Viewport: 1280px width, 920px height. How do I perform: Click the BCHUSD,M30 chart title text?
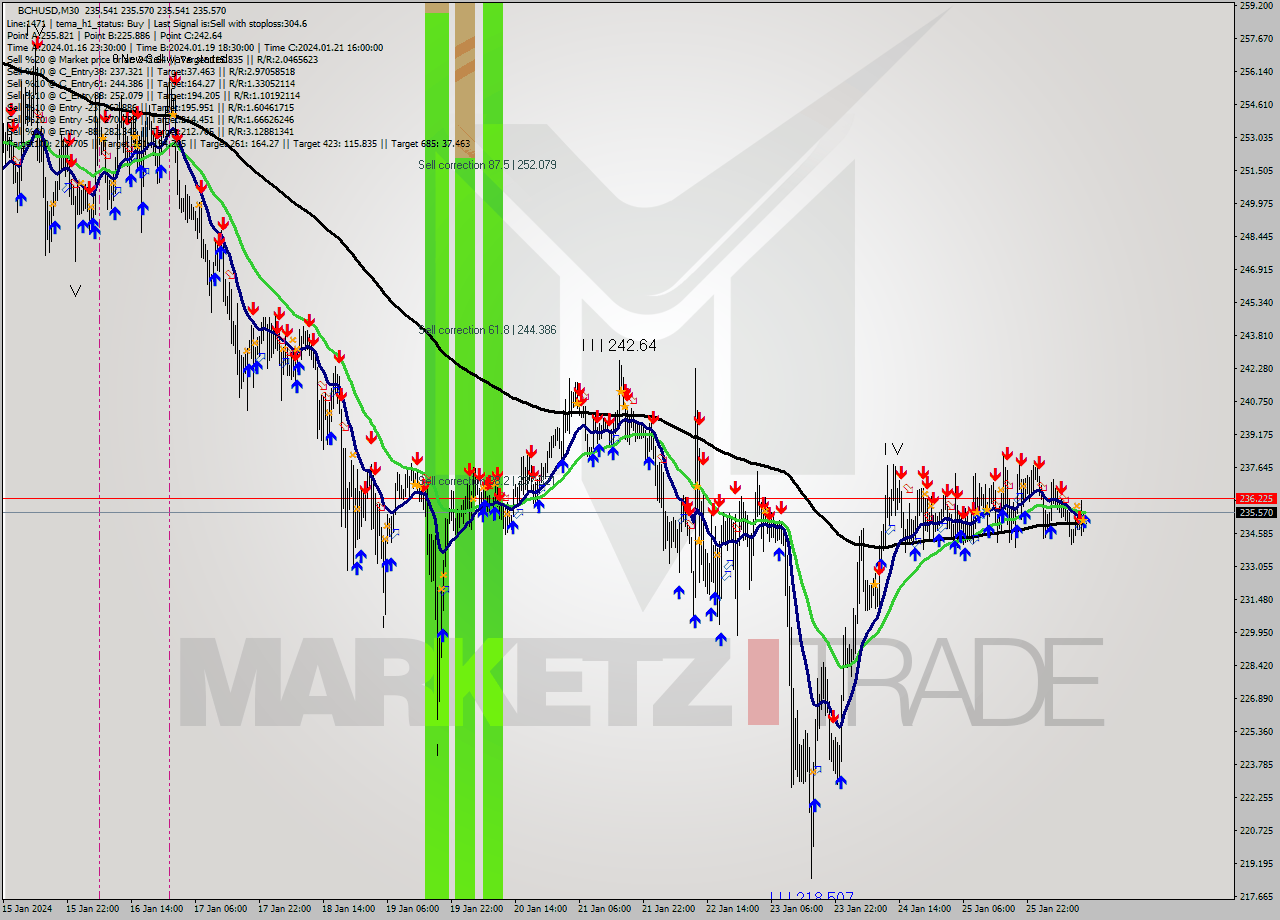pos(46,9)
